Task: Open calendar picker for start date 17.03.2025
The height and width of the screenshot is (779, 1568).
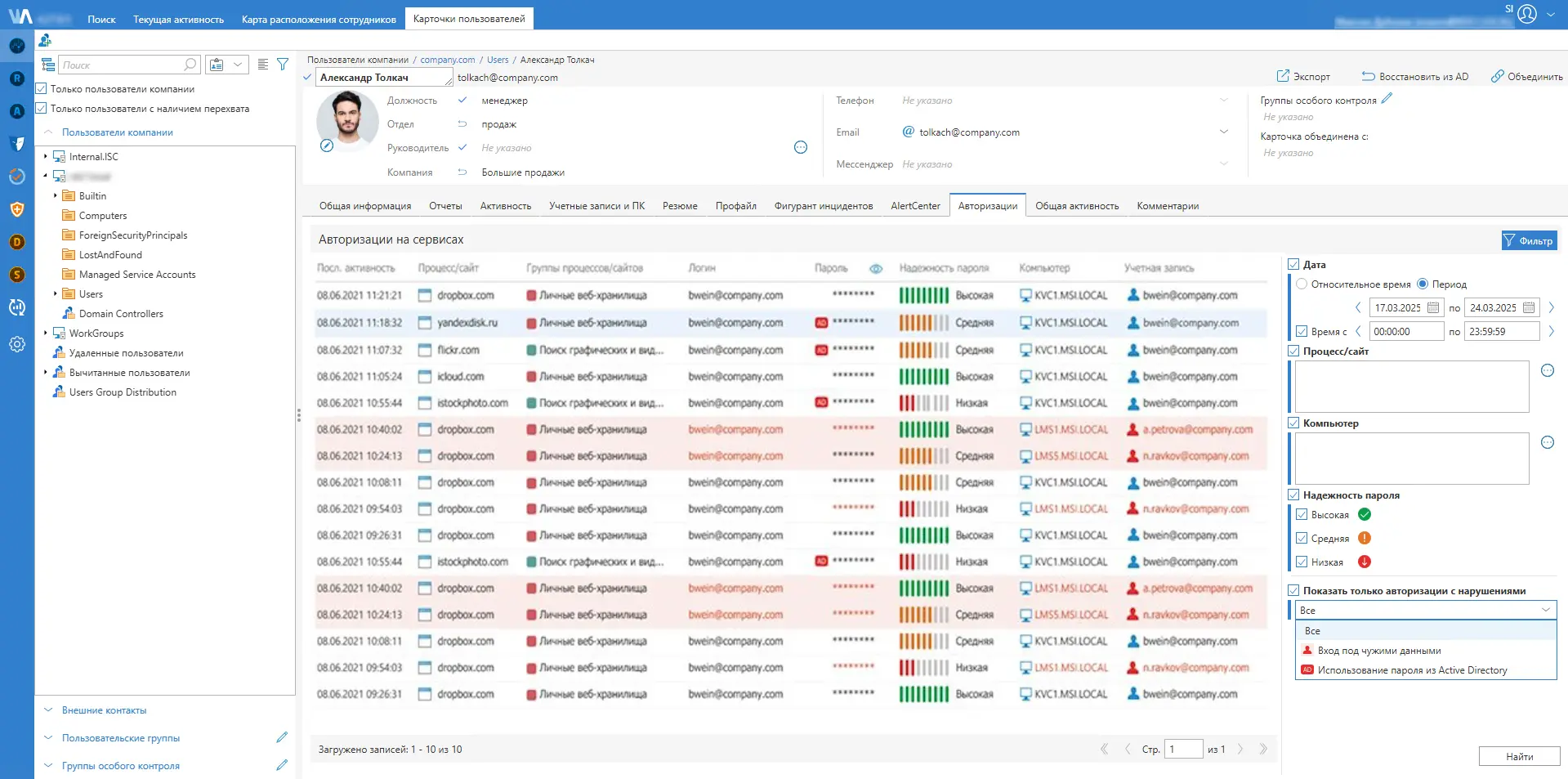Action: pos(1433,308)
